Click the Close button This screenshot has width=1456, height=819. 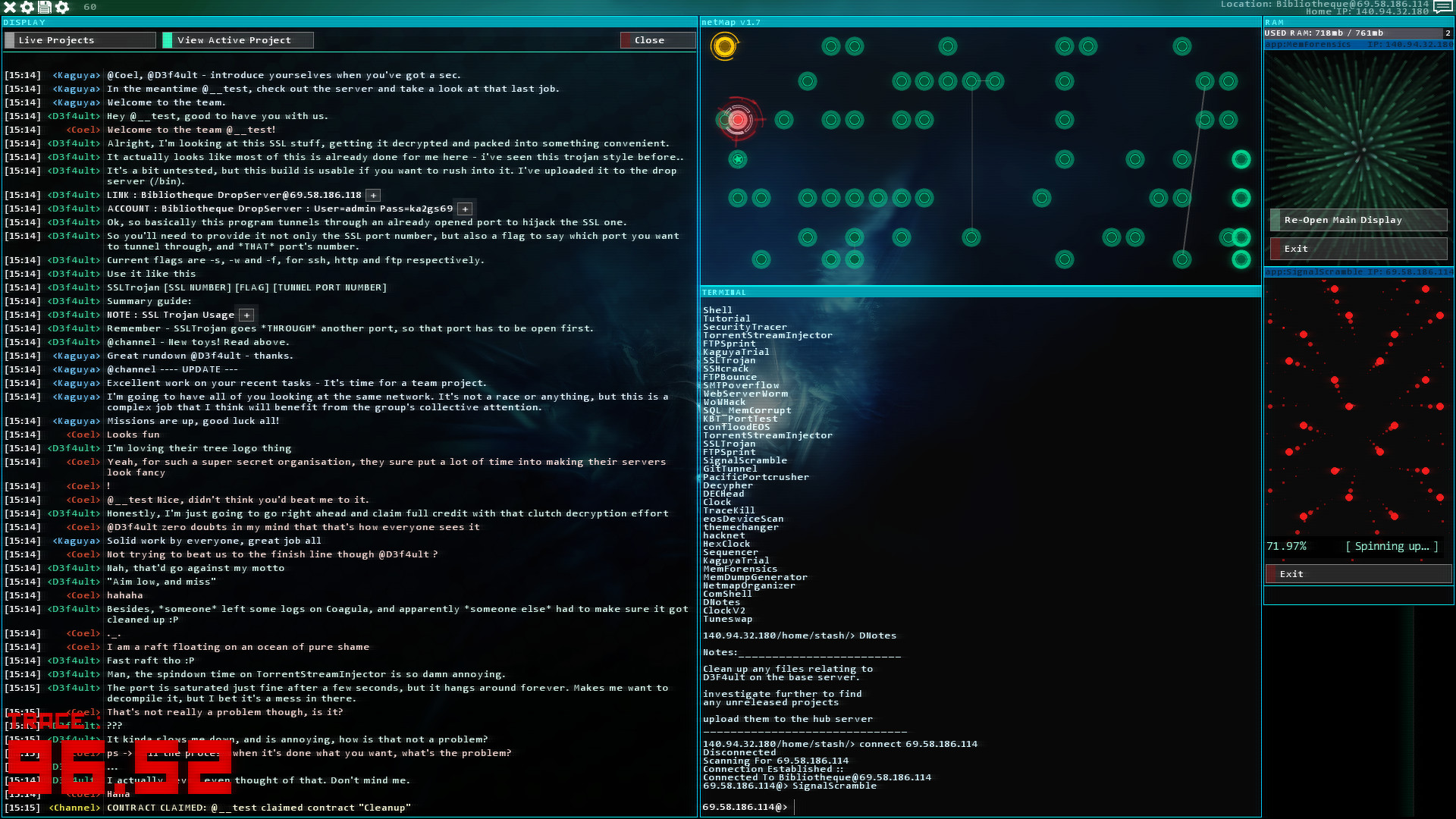coord(649,40)
